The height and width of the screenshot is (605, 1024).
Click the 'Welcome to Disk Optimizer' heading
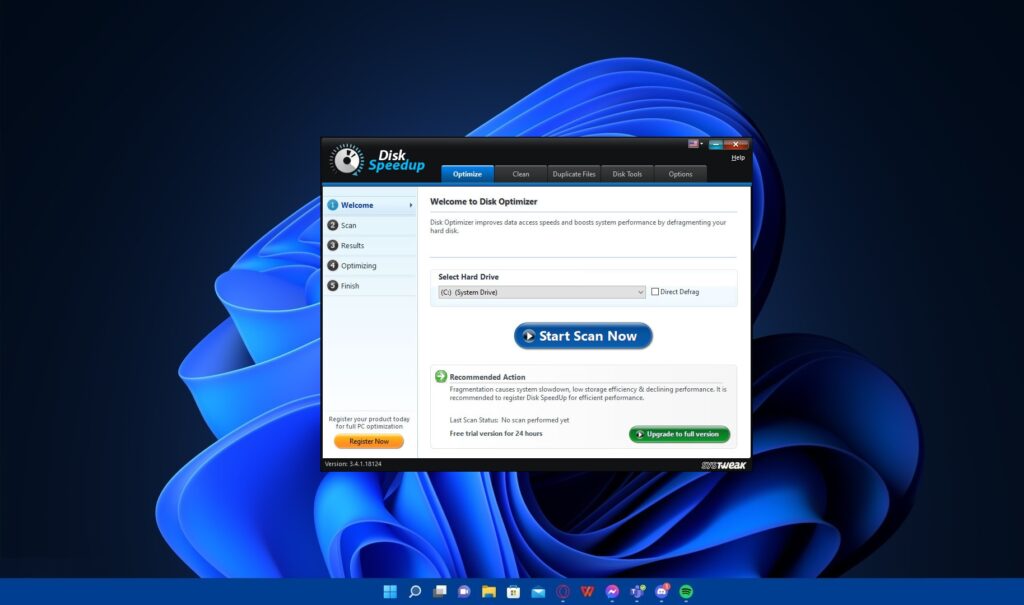tap(483, 202)
